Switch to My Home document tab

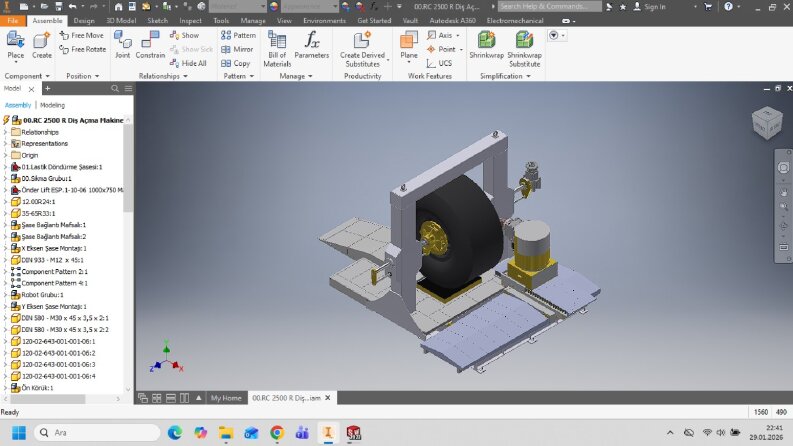pyautogui.click(x=226, y=398)
